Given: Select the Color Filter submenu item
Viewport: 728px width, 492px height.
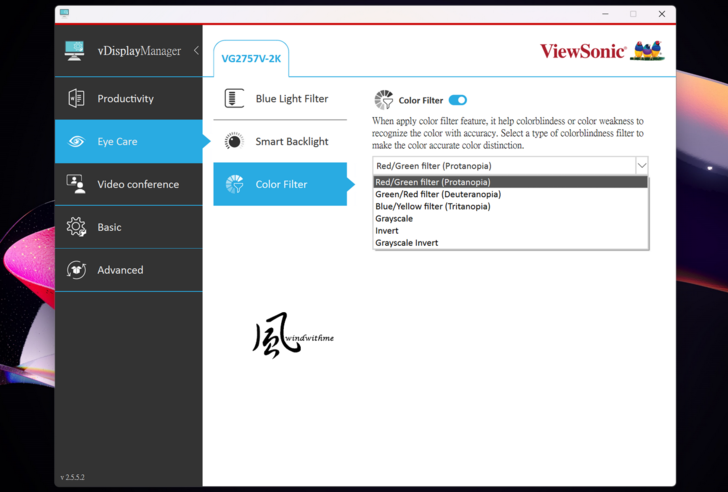Looking at the screenshot, I should 280,184.
